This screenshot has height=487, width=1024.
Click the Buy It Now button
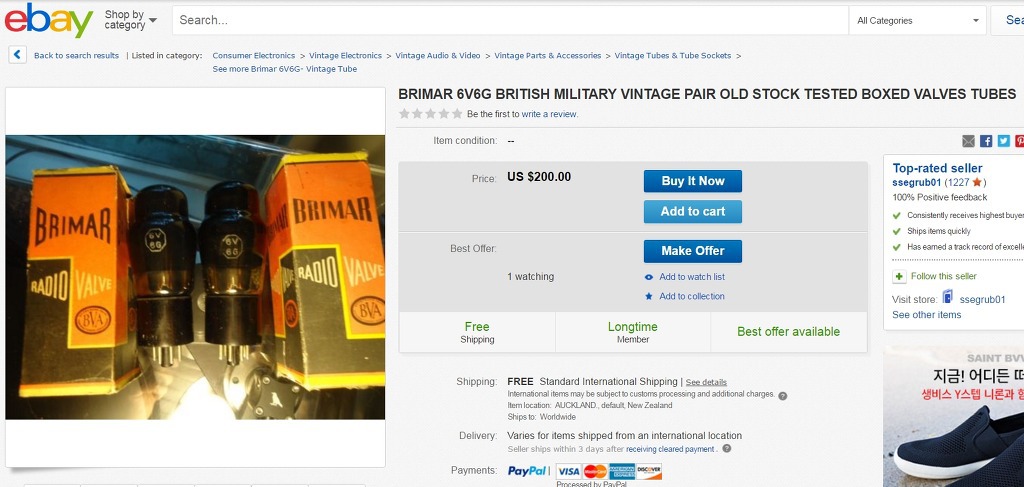[692, 181]
